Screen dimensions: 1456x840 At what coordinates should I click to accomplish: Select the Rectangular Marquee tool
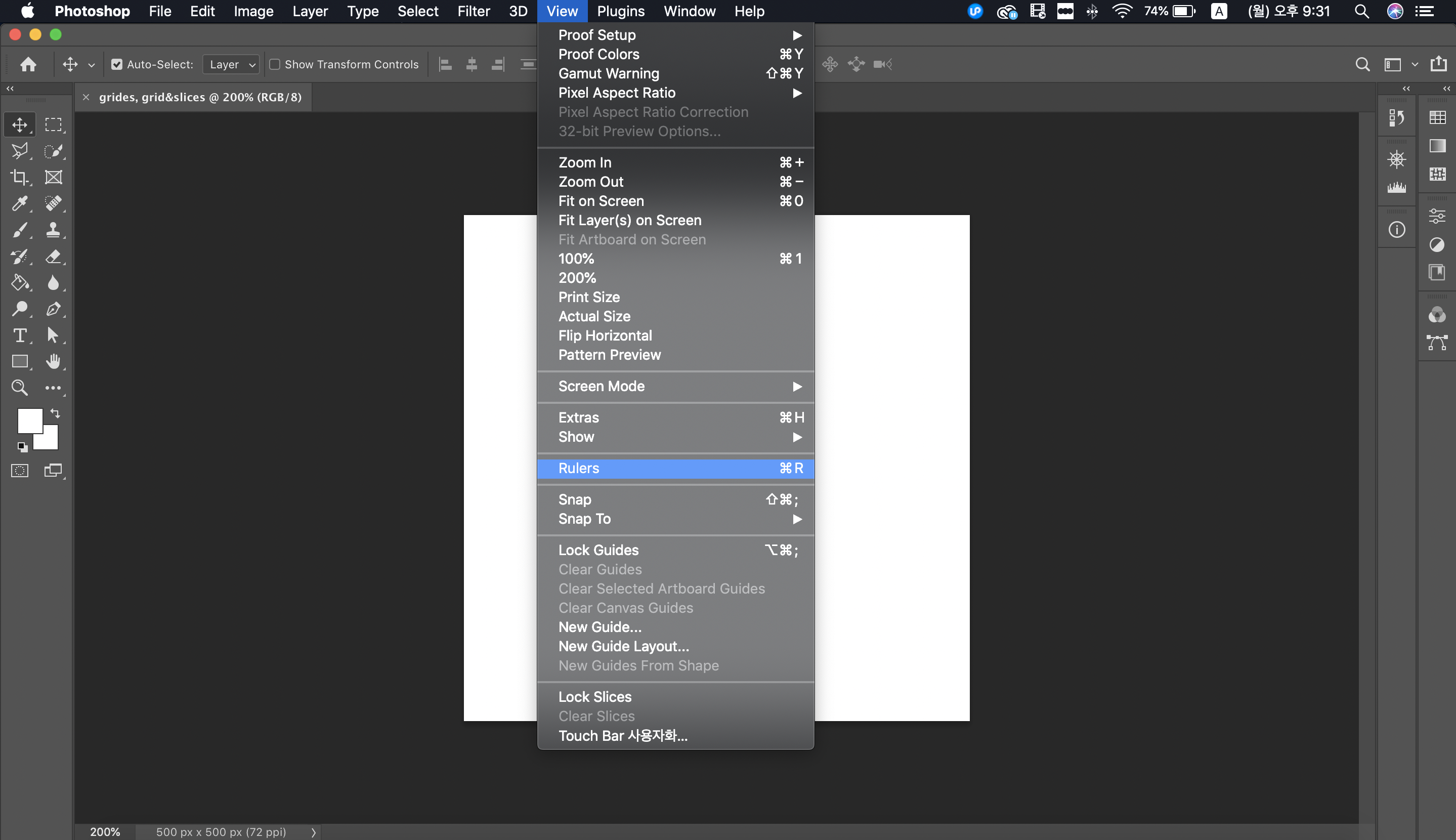[53, 124]
